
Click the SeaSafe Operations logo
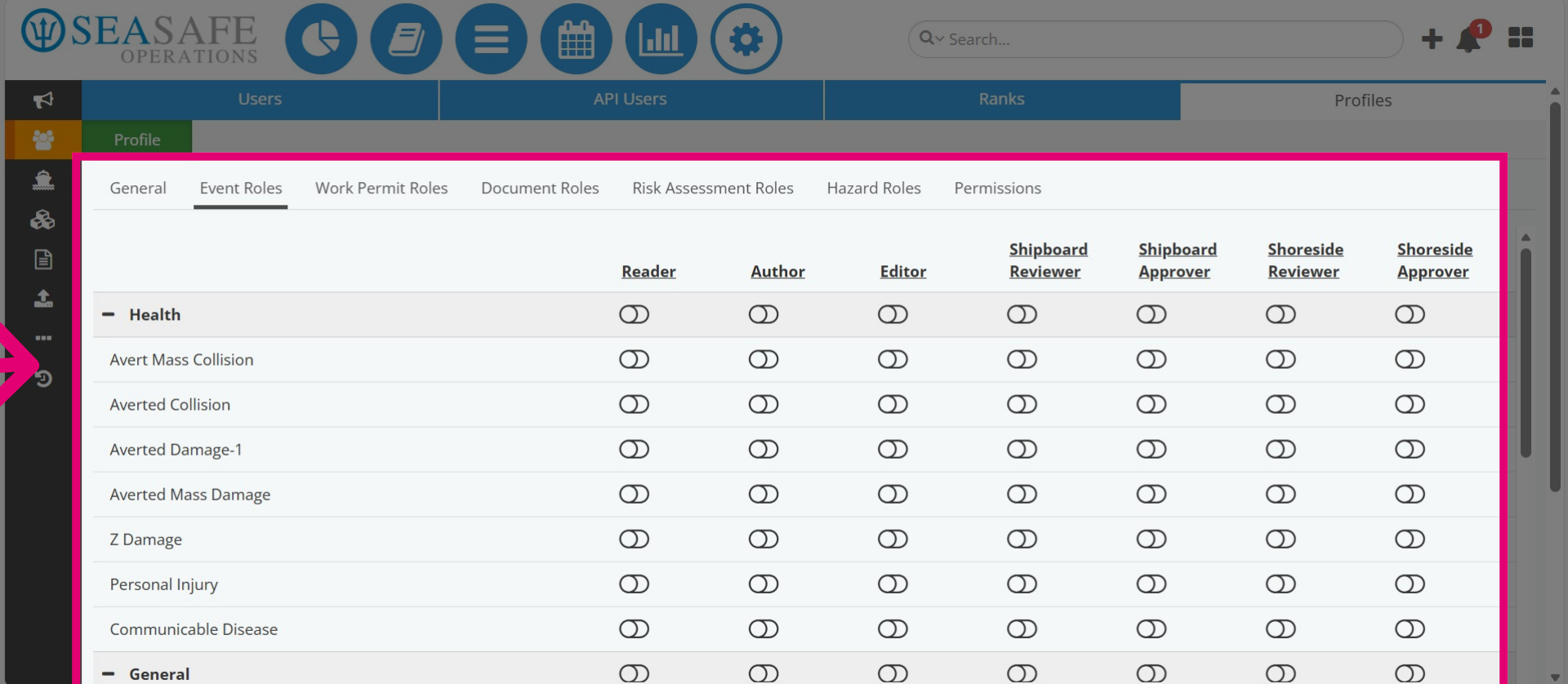139,38
